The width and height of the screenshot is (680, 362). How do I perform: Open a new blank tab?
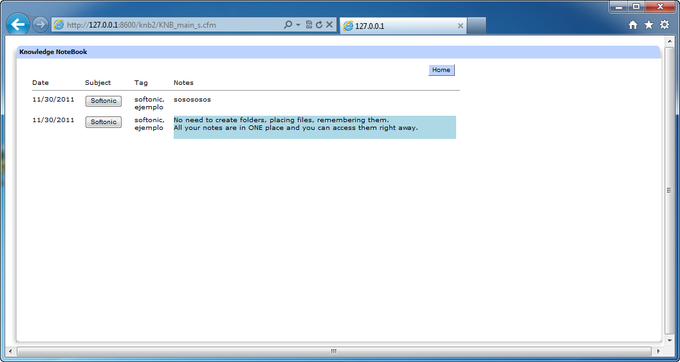(x=477, y=26)
